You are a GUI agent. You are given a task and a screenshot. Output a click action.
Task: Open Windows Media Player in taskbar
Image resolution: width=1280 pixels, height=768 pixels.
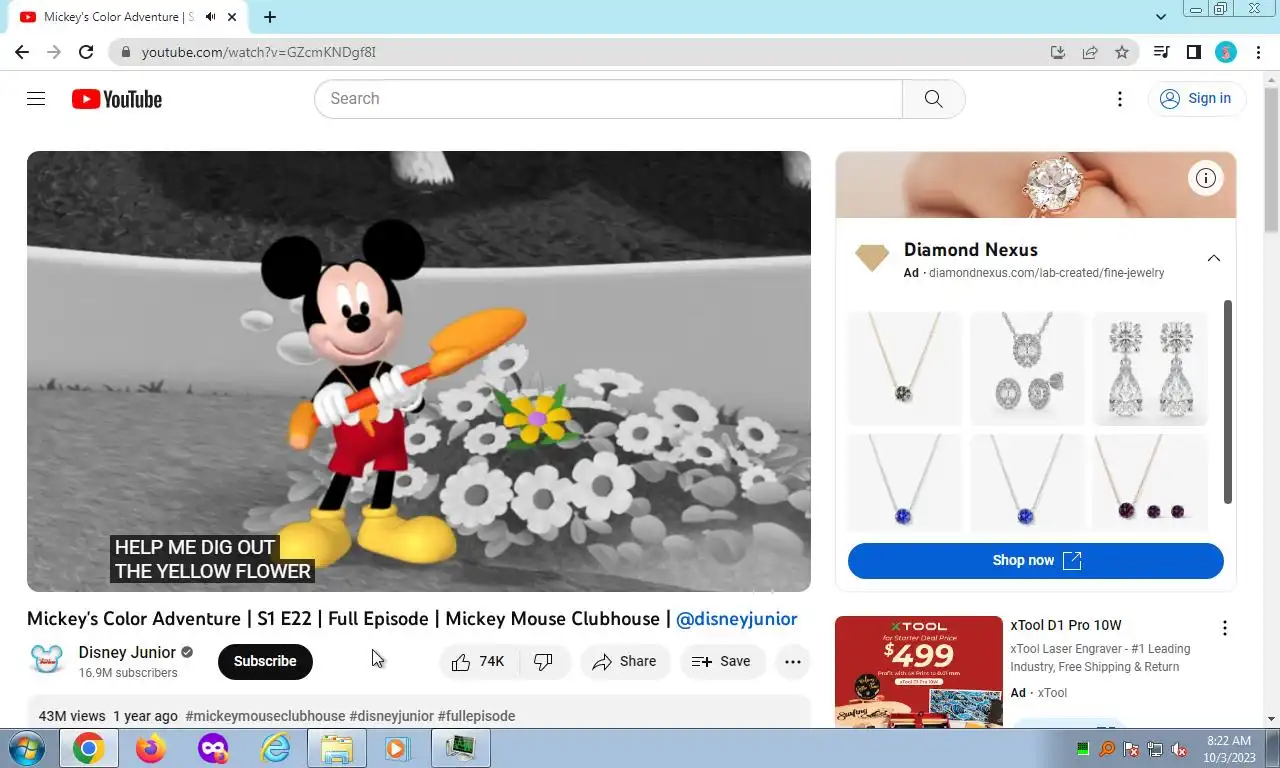(397, 748)
